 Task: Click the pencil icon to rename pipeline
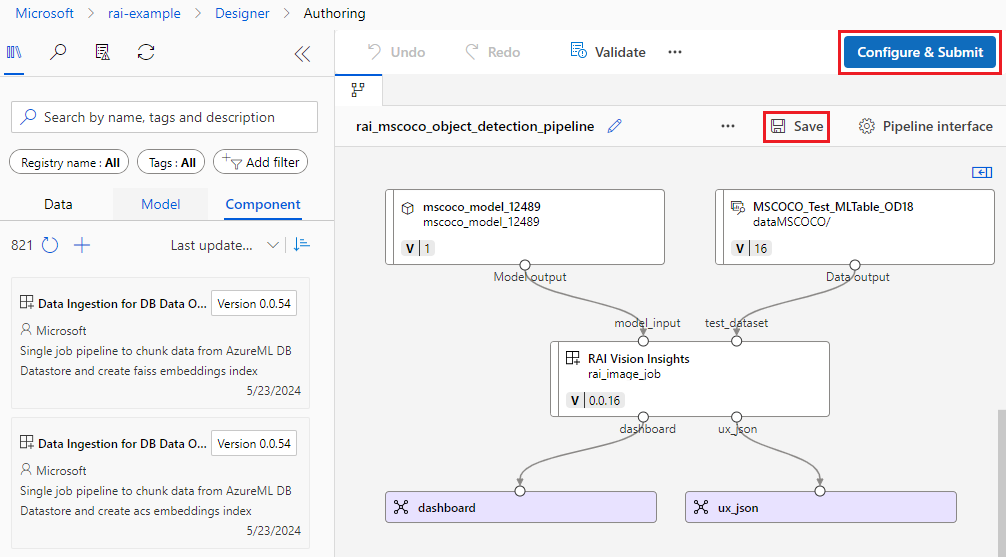click(x=615, y=126)
